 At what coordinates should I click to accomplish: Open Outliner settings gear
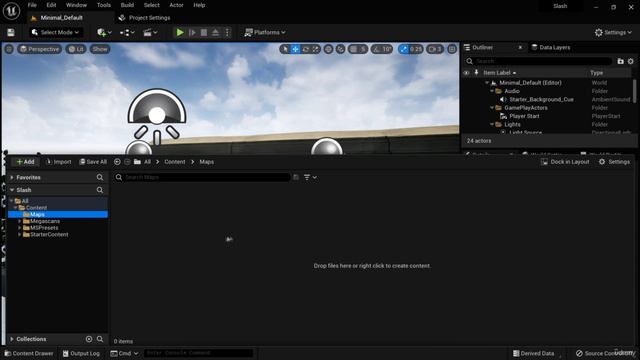(x=631, y=61)
